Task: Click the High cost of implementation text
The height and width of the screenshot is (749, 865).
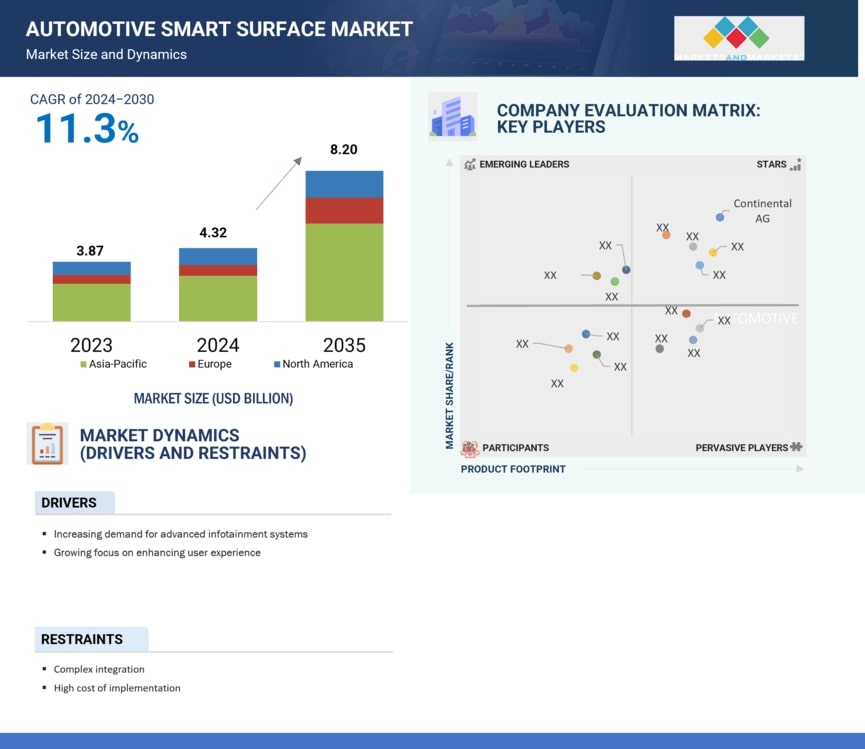Action: pos(117,688)
